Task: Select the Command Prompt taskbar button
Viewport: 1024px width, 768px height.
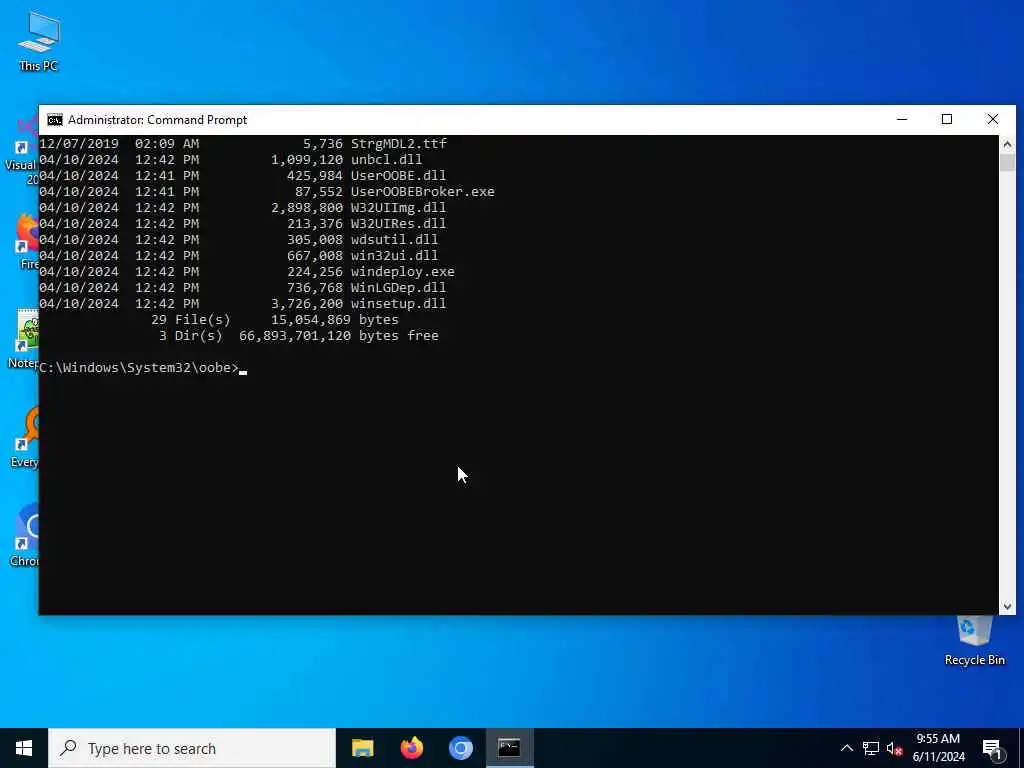Action: pyautogui.click(x=509, y=748)
